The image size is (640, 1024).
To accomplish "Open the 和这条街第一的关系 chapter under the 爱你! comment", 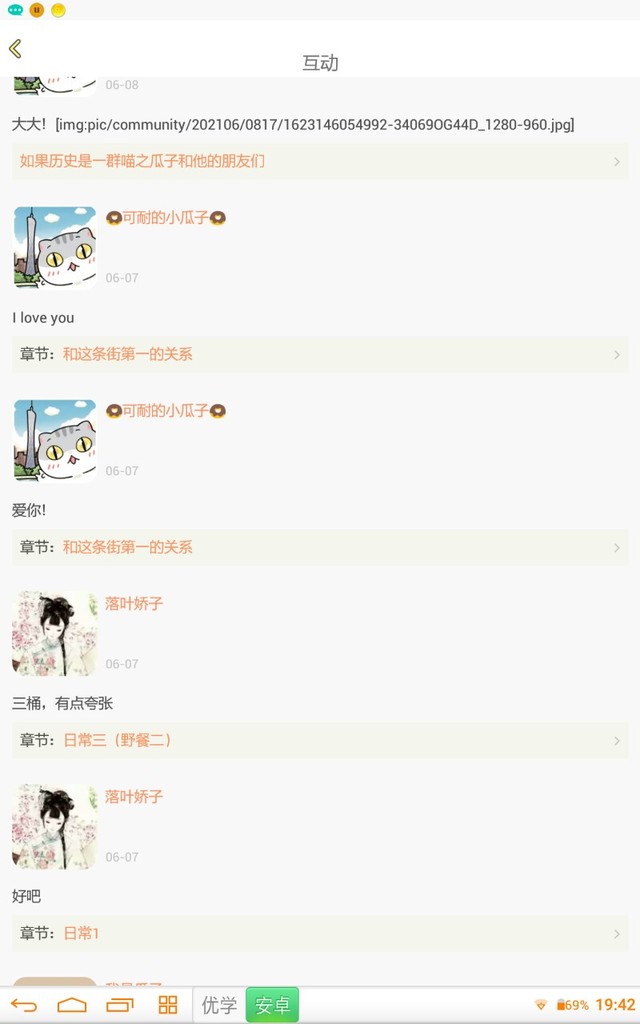I will (x=127, y=547).
